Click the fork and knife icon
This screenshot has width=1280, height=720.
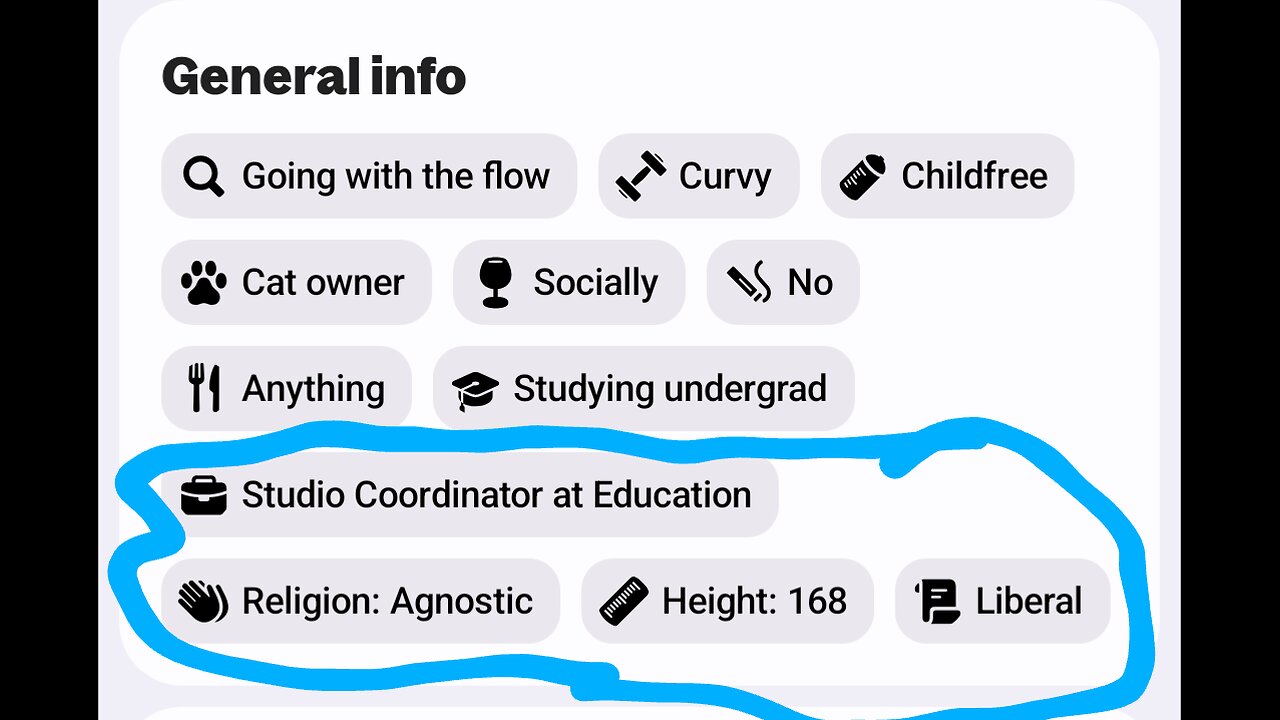[x=204, y=388]
